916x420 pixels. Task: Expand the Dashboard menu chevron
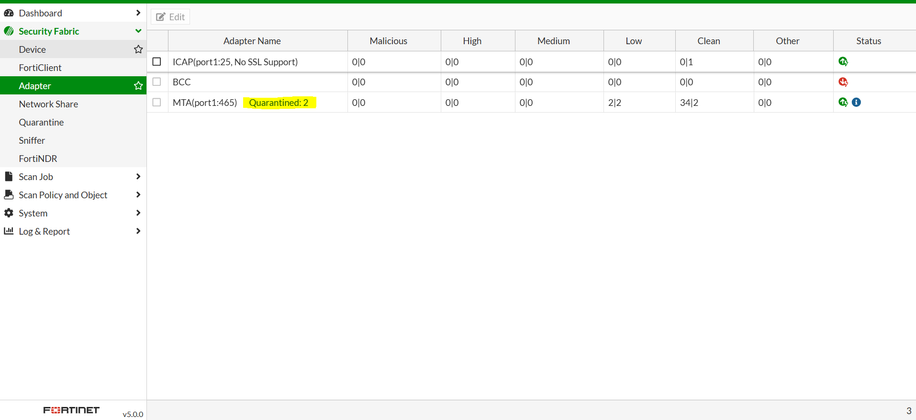tap(138, 13)
